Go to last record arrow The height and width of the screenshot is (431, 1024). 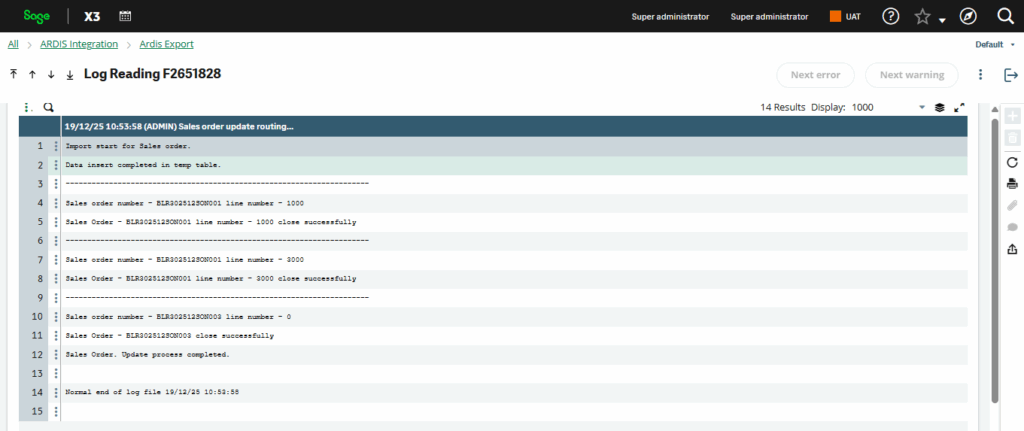tap(69, 75)
